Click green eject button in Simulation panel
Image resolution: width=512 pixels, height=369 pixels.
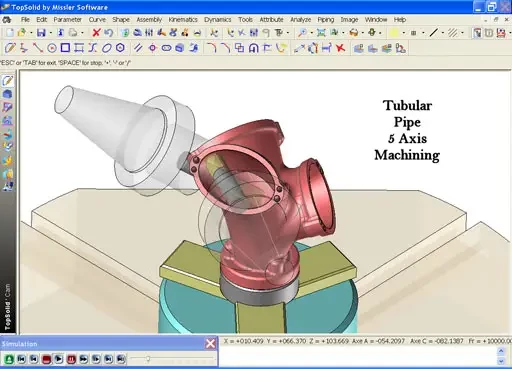[x=9, y=359]
